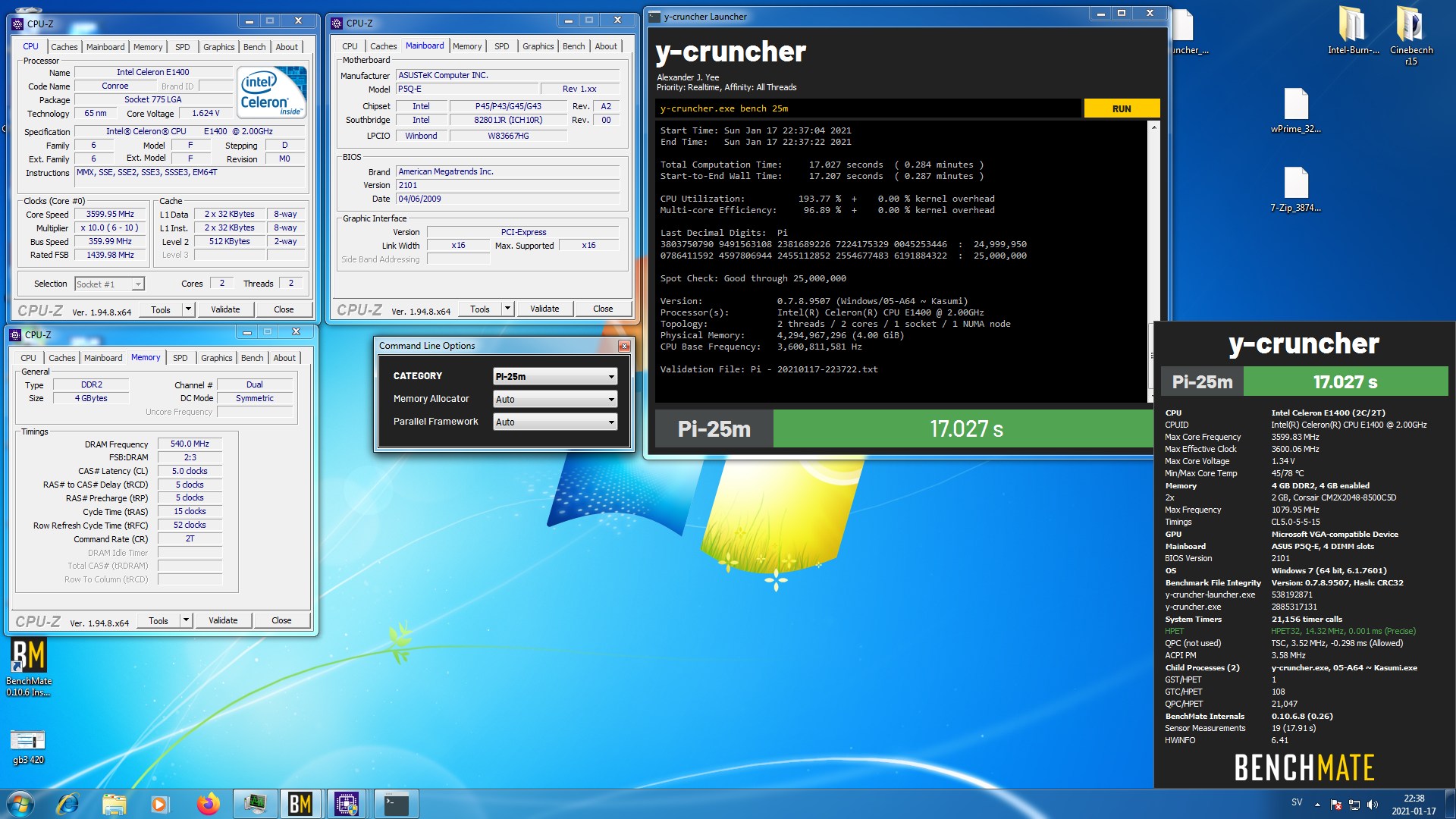This screenshot has height=819, width=1456.
Task: Click the Intel Celeron inside logo
Action: pos(273,91)
